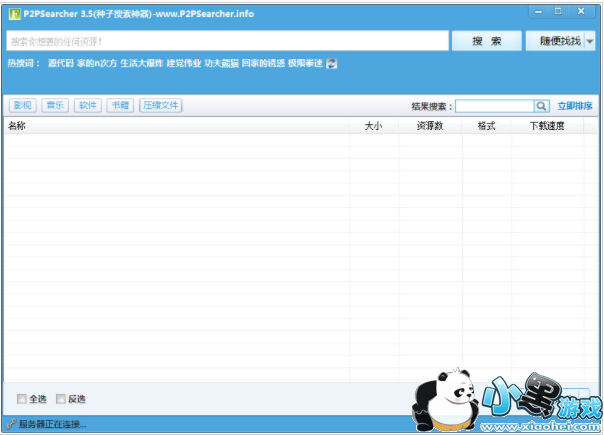
Task: Click hot keyword 源代码
Action: coord(61,63)
